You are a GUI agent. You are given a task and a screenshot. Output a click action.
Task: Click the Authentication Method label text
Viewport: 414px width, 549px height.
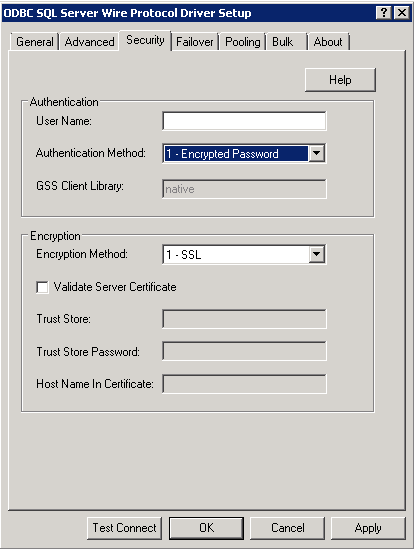point(90,153)
